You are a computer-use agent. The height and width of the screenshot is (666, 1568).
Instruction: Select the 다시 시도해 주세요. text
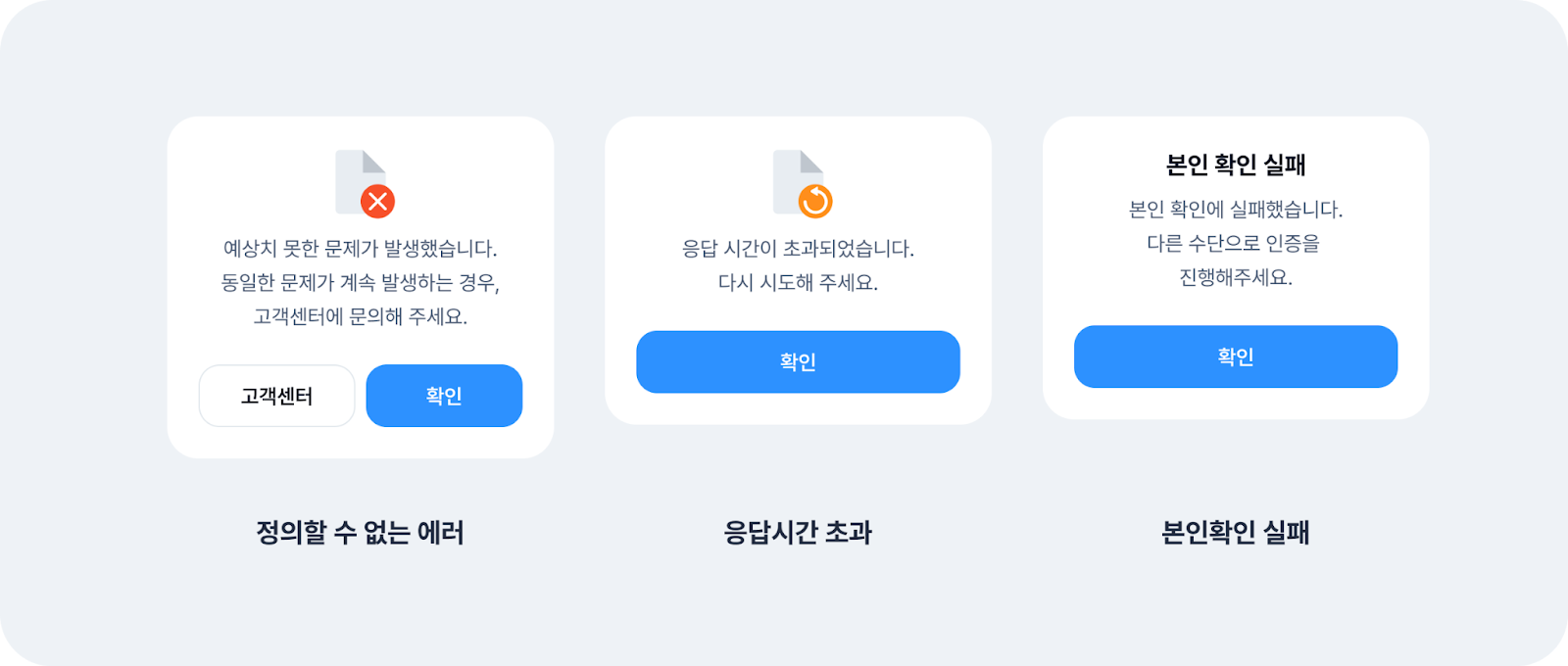pos(798,283)
